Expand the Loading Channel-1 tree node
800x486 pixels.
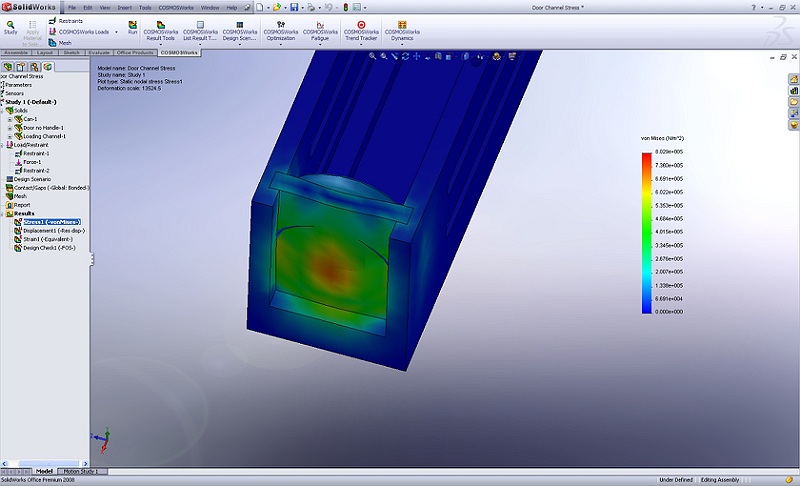click(x=10, y=136)
